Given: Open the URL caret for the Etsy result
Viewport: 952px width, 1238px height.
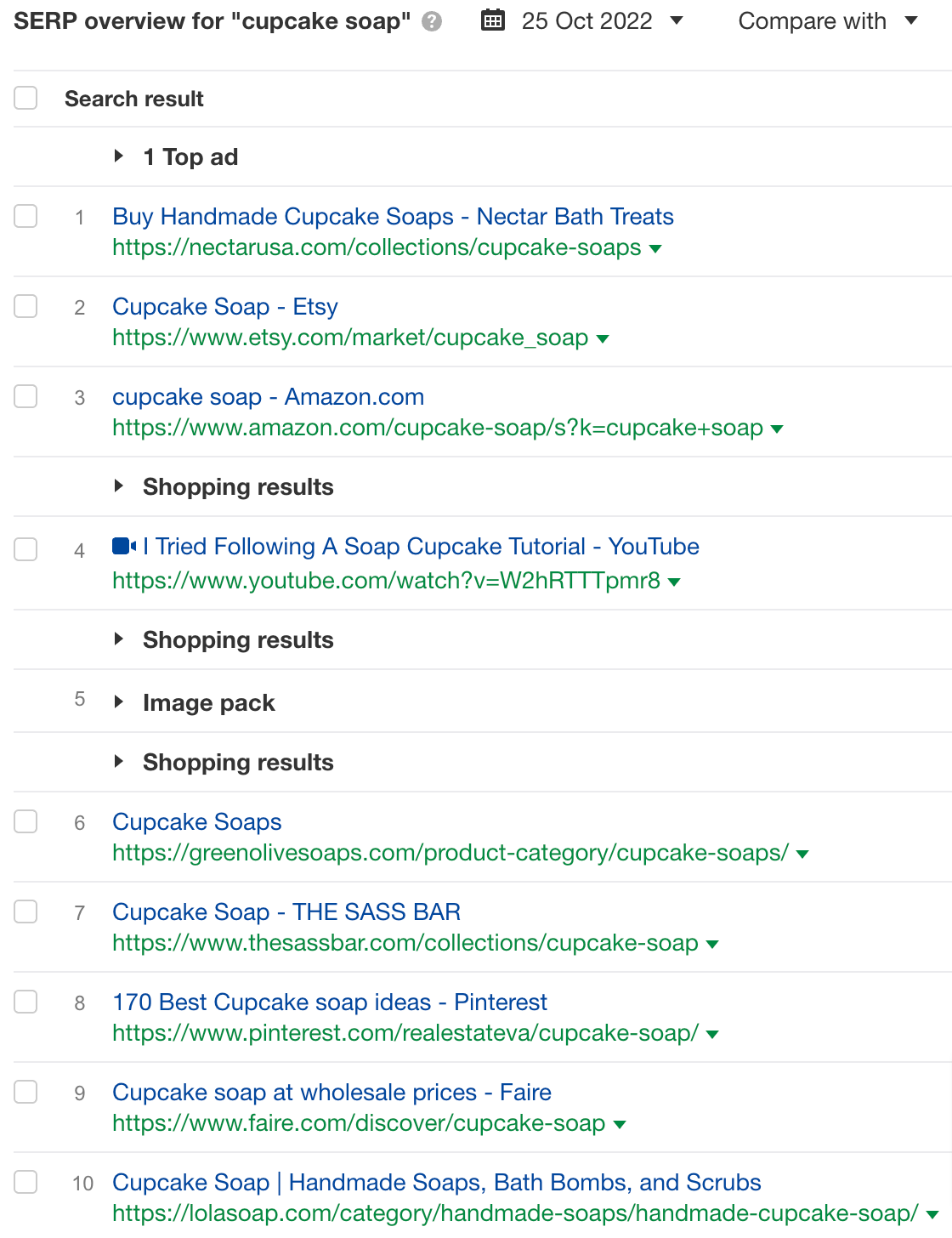Looking at the screenshot, I should [603, 339].
